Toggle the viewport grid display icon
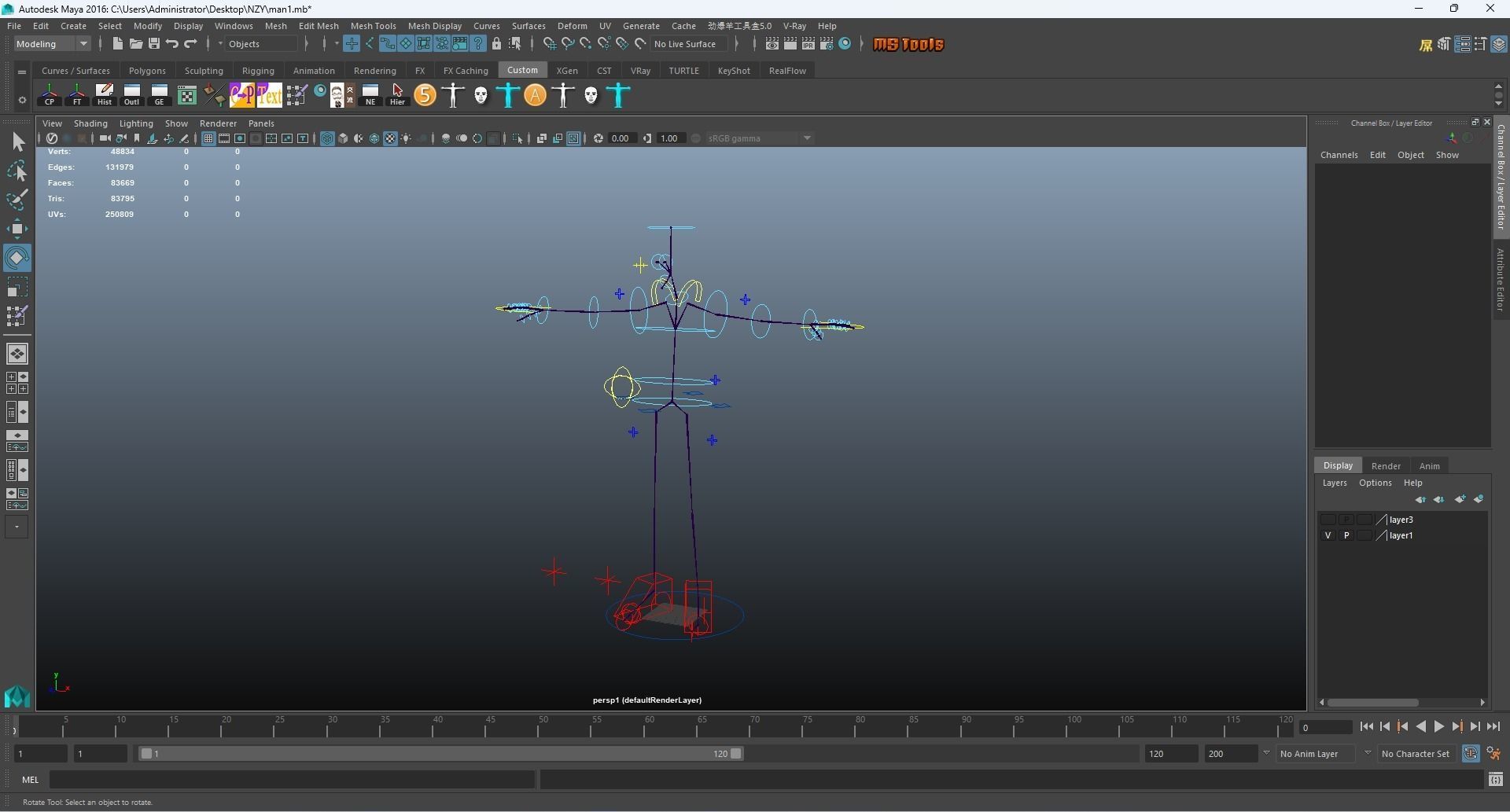Image resolution: width=1510 pixels, height=812 pixels. coord(208,138)
